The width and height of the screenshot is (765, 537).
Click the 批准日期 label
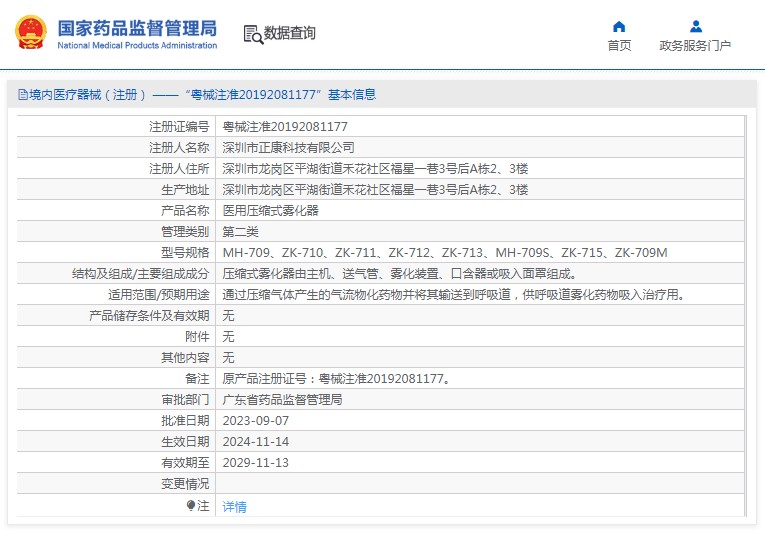pyautogui.click(x=185, y=420)
